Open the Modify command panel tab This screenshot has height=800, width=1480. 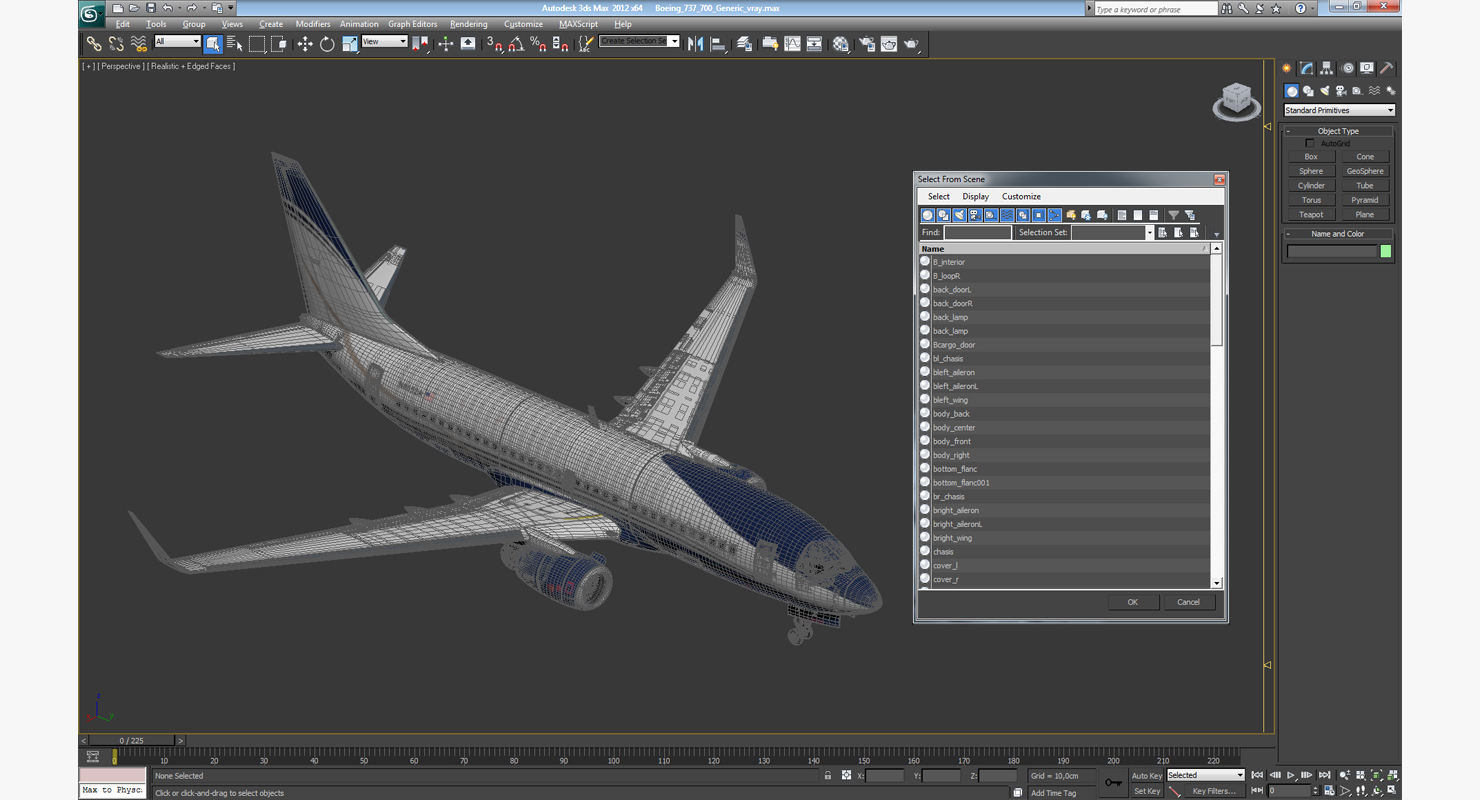tap(1307, 68)
